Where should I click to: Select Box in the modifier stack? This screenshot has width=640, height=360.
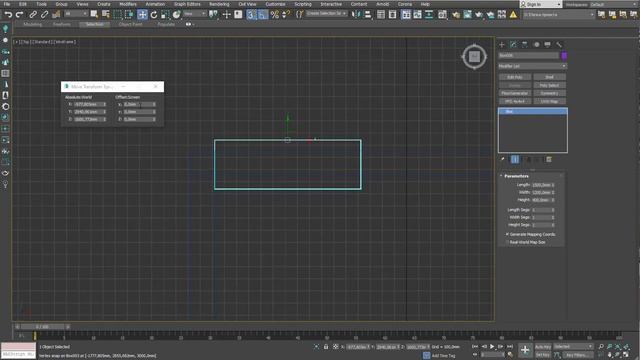[x=533, y=111]
